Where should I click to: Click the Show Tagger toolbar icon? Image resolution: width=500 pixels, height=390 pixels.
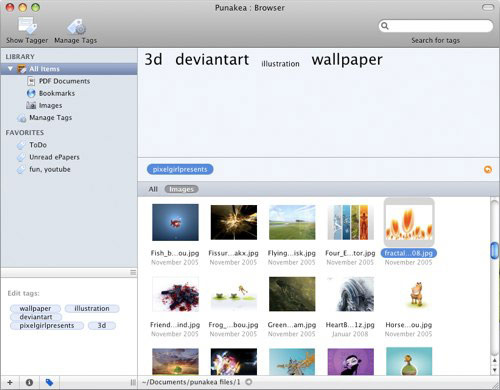point(27,26)
